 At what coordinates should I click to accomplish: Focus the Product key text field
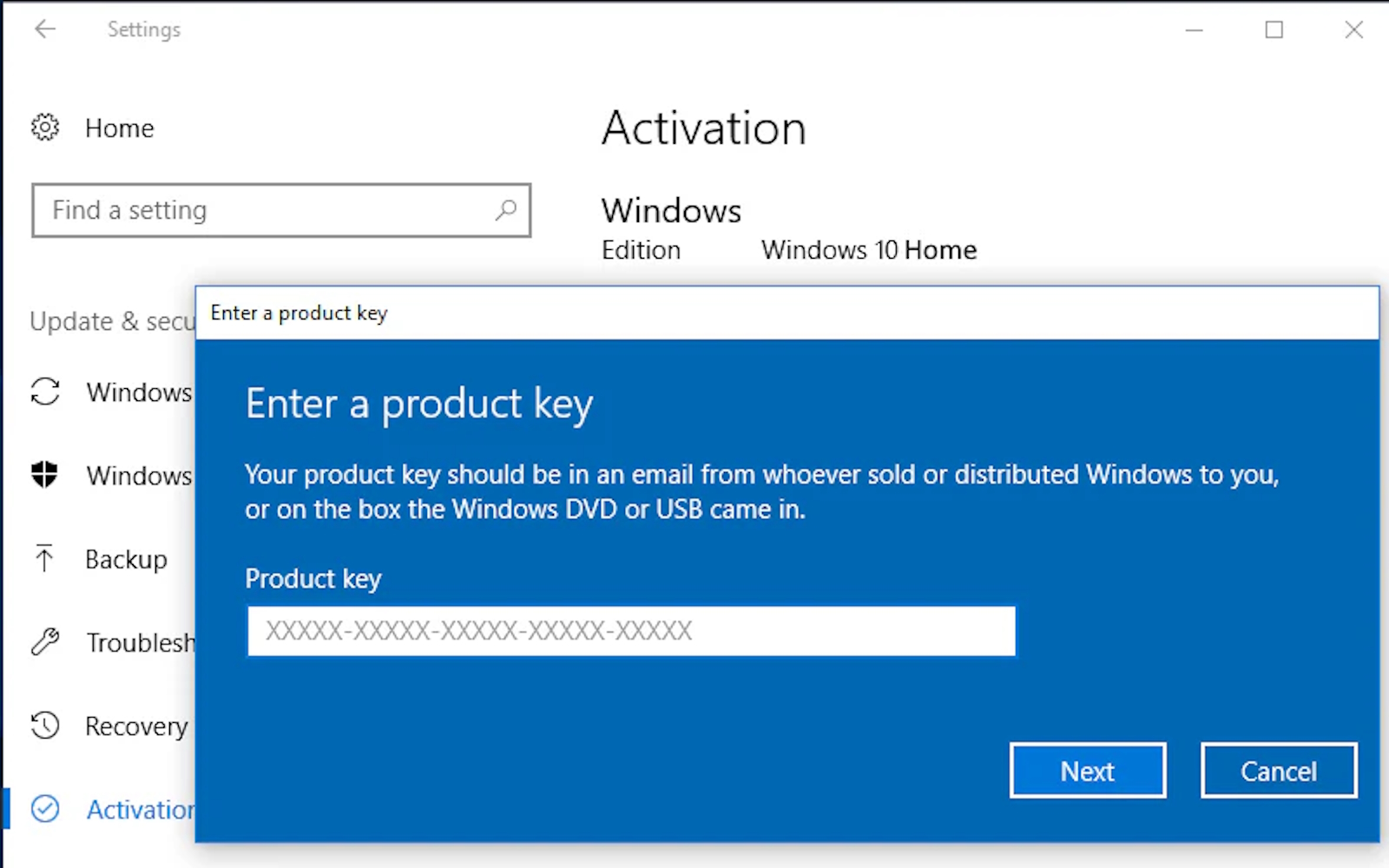631,631
